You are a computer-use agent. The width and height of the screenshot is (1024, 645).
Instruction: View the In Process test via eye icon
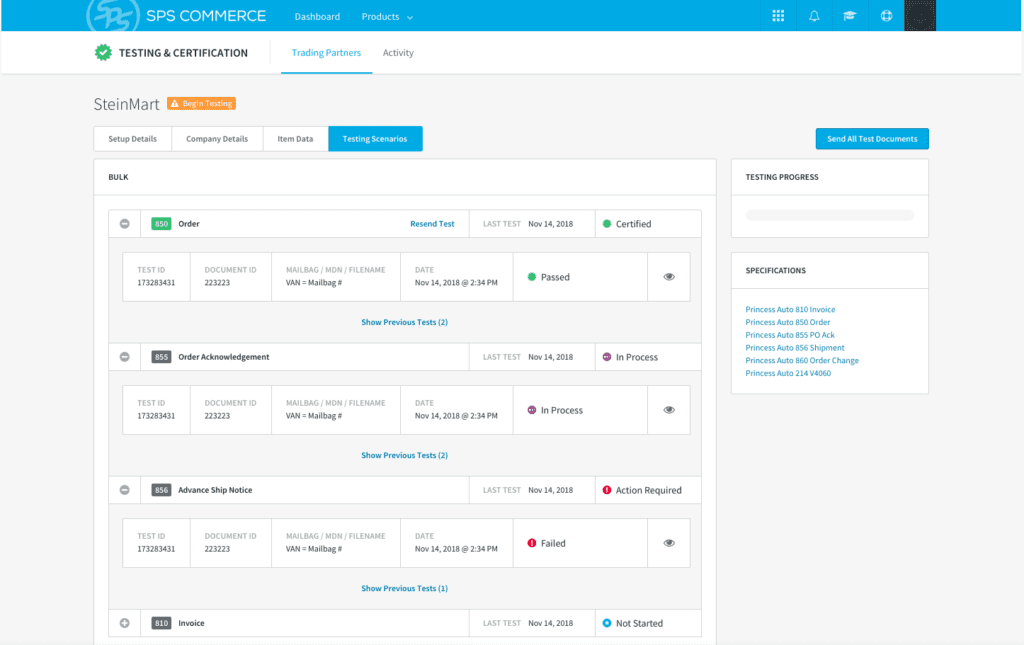tap(669, 410)
